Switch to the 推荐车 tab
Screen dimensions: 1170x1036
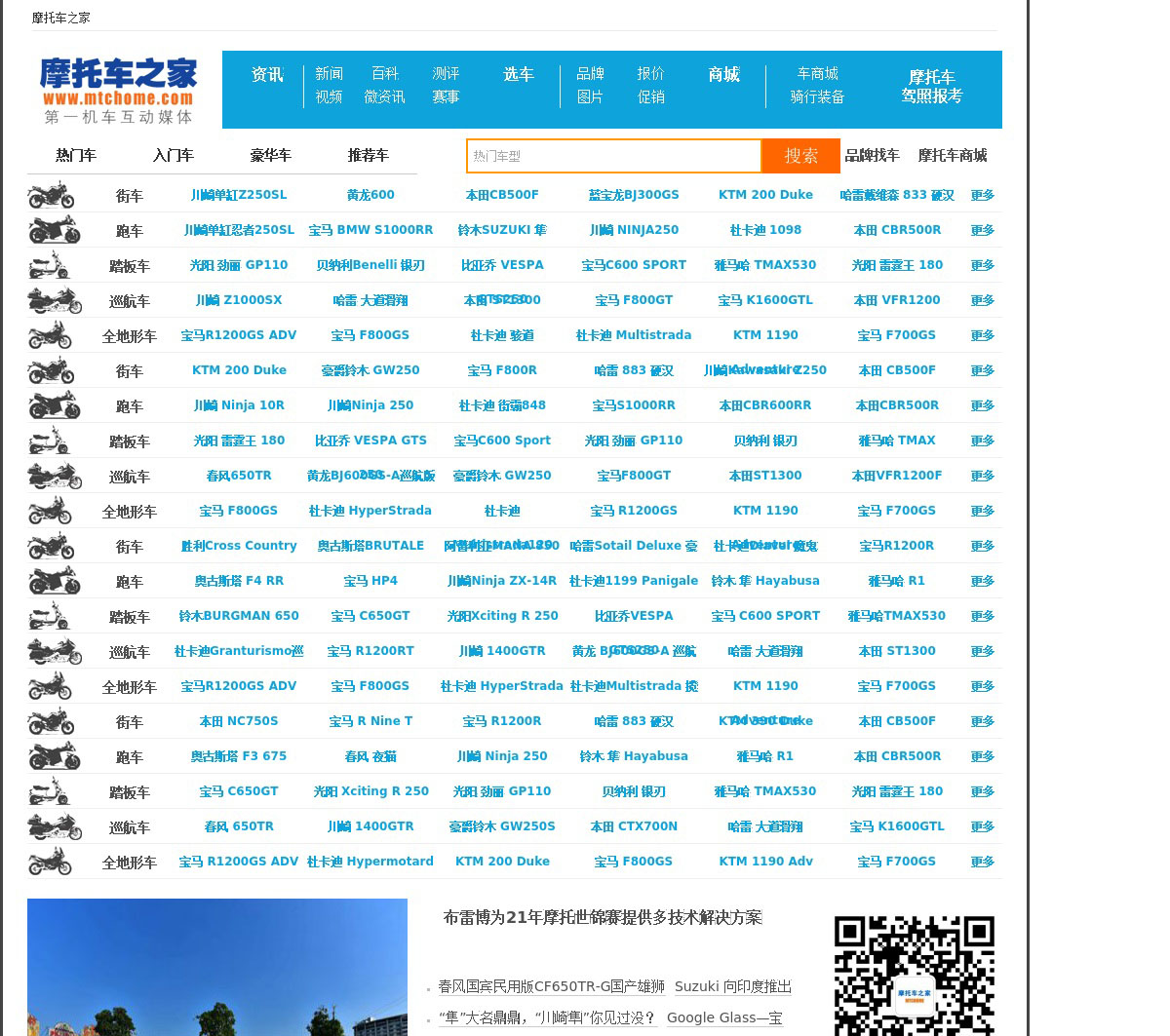click(369, 156)
